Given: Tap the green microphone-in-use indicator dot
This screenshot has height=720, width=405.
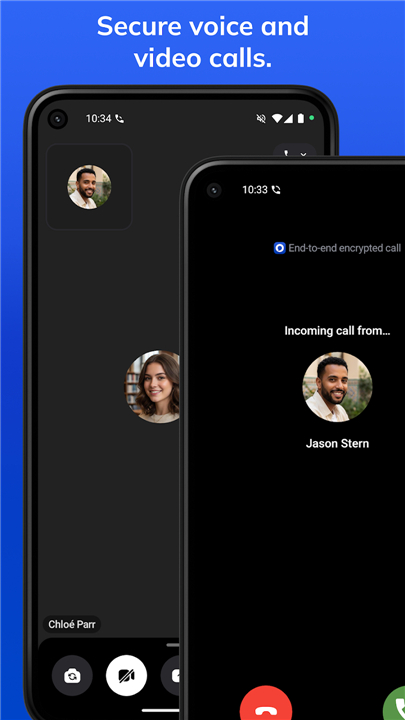Looking at the screenshot, I should [x=312, y=118].
